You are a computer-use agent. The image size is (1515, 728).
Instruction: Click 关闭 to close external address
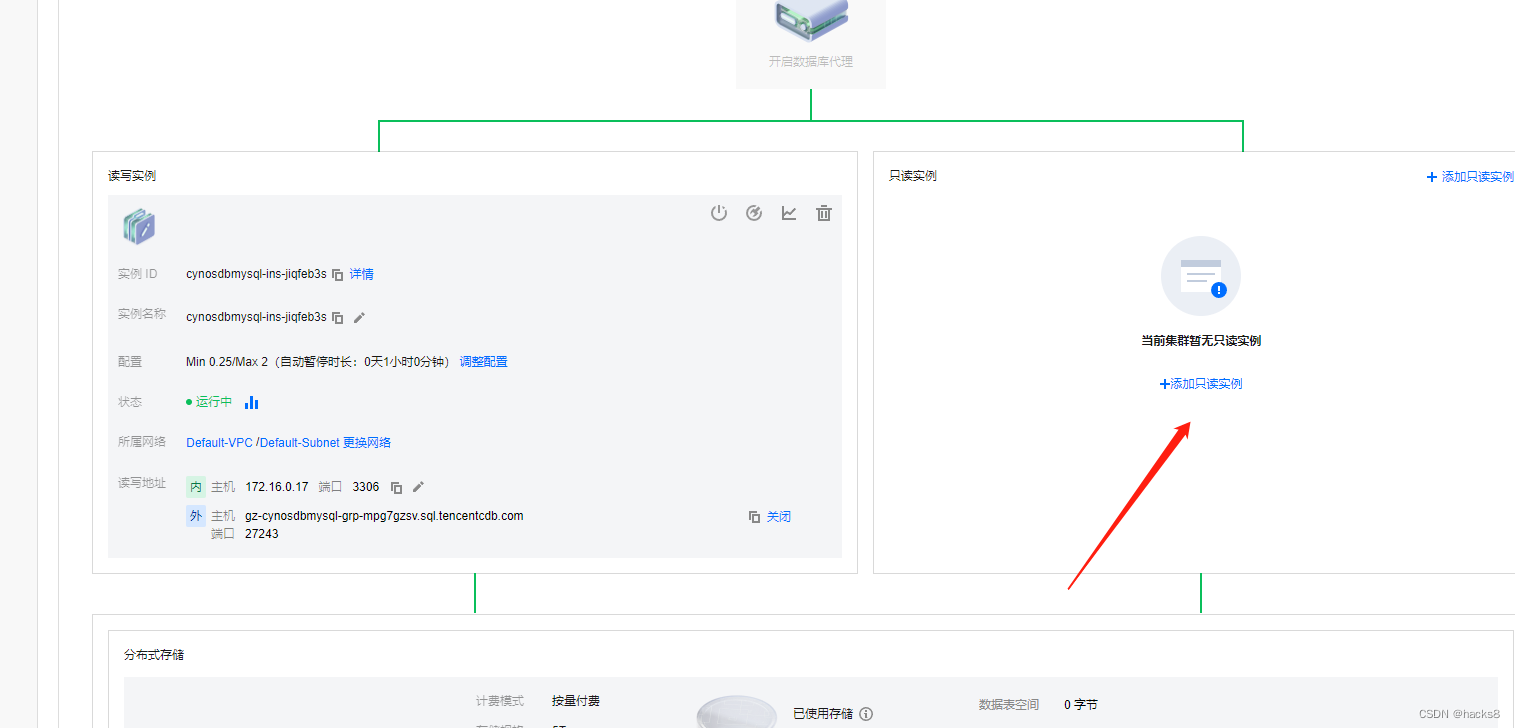pyautogui.click(x=779, y=517)
